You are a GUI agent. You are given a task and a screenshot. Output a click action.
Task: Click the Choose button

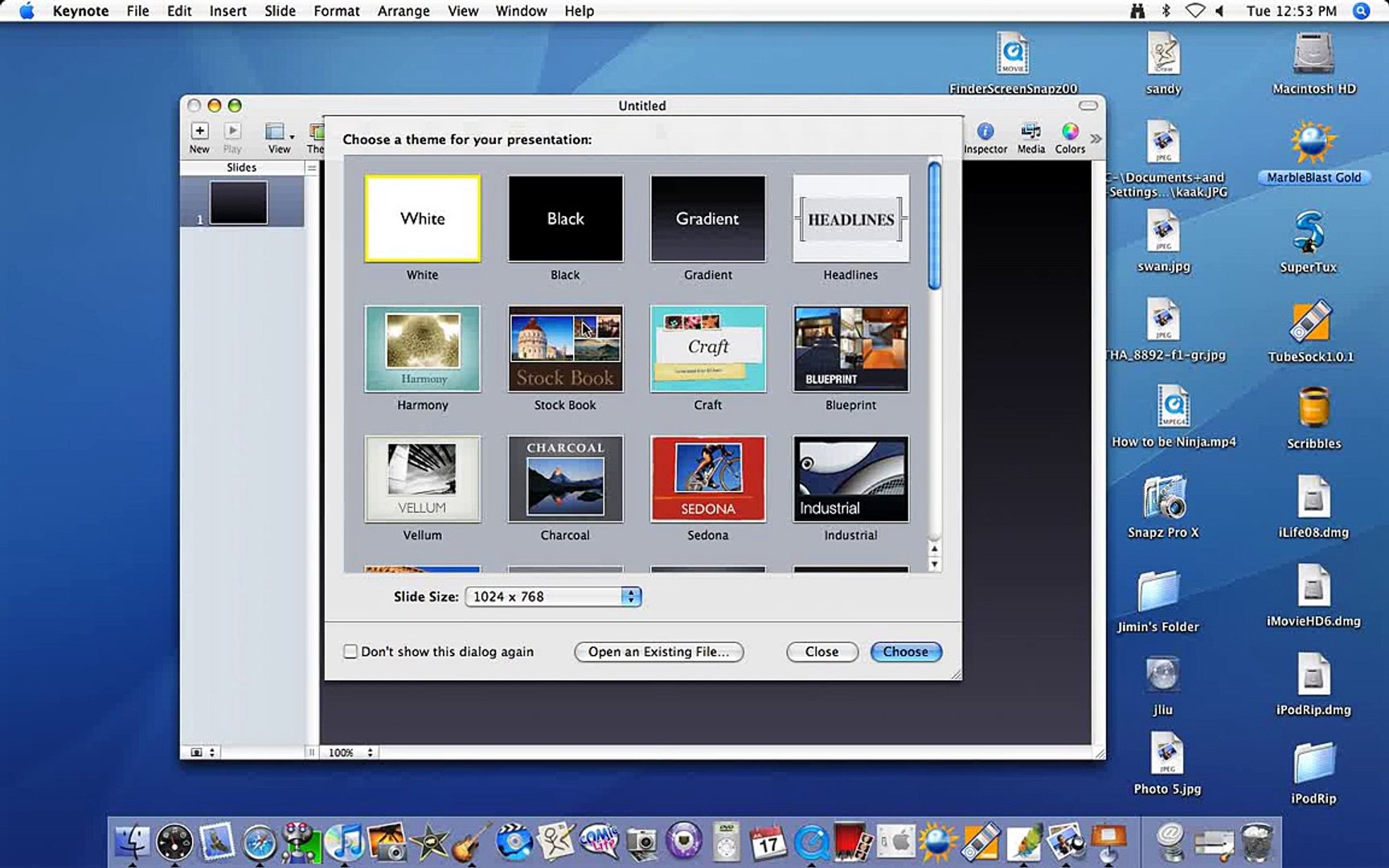coord(905,652)
